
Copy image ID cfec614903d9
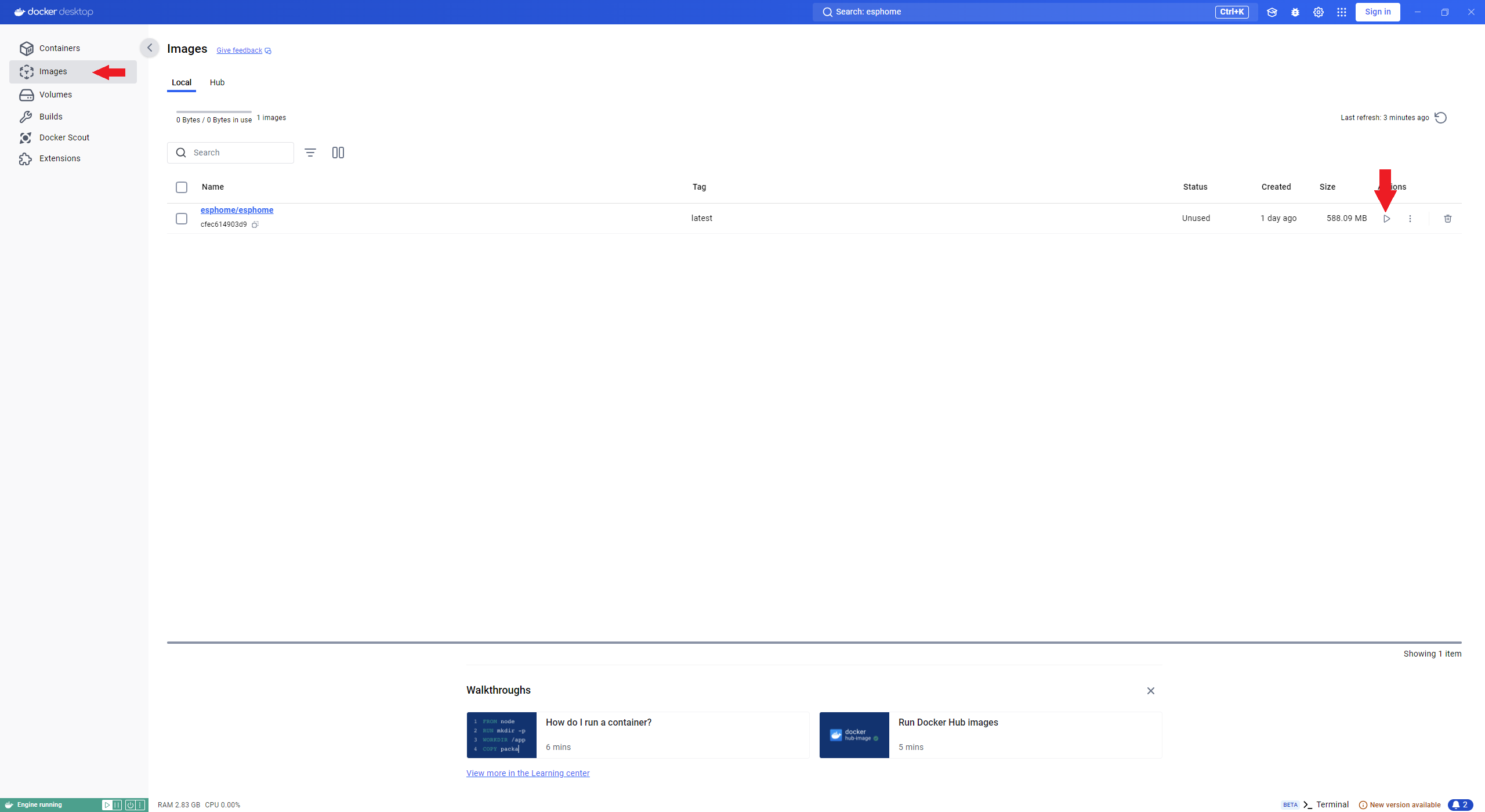pos(255,224)
